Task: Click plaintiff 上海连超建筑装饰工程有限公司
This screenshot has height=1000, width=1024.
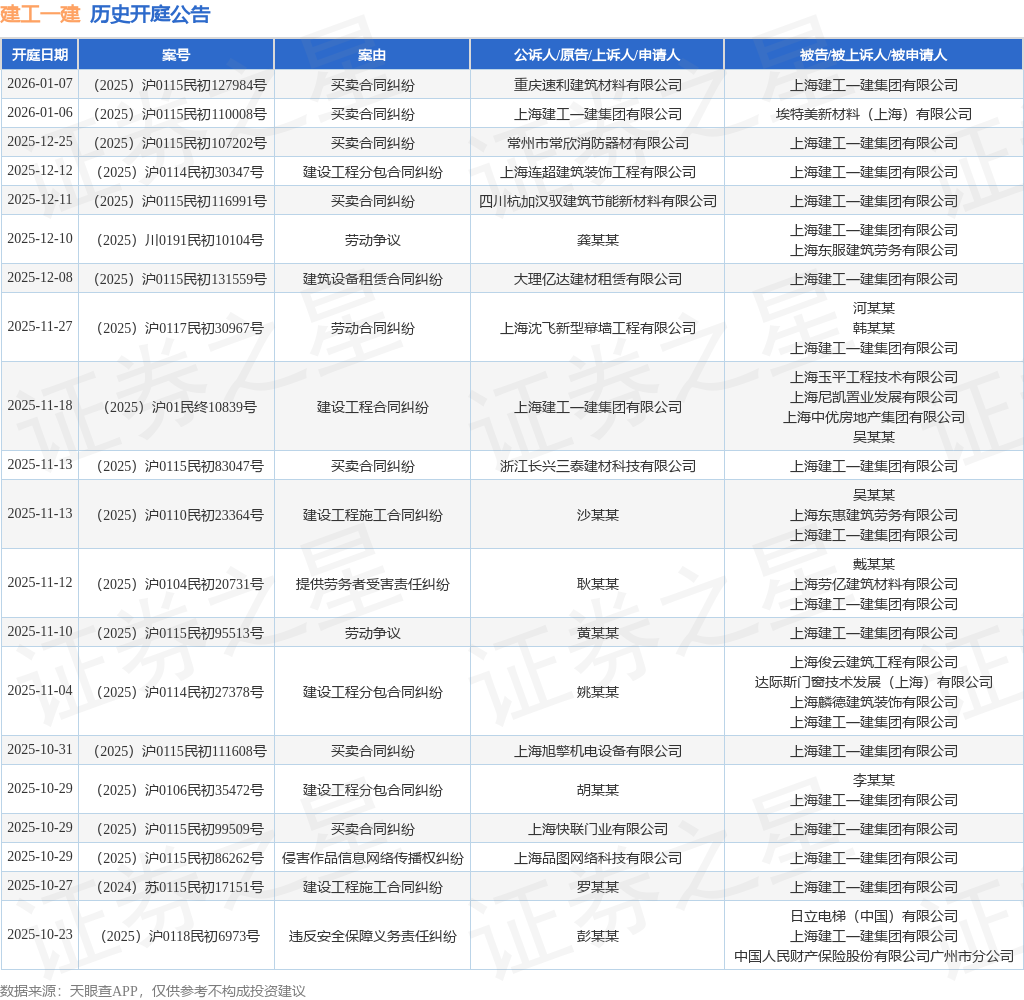Action: tap(598, 172)
